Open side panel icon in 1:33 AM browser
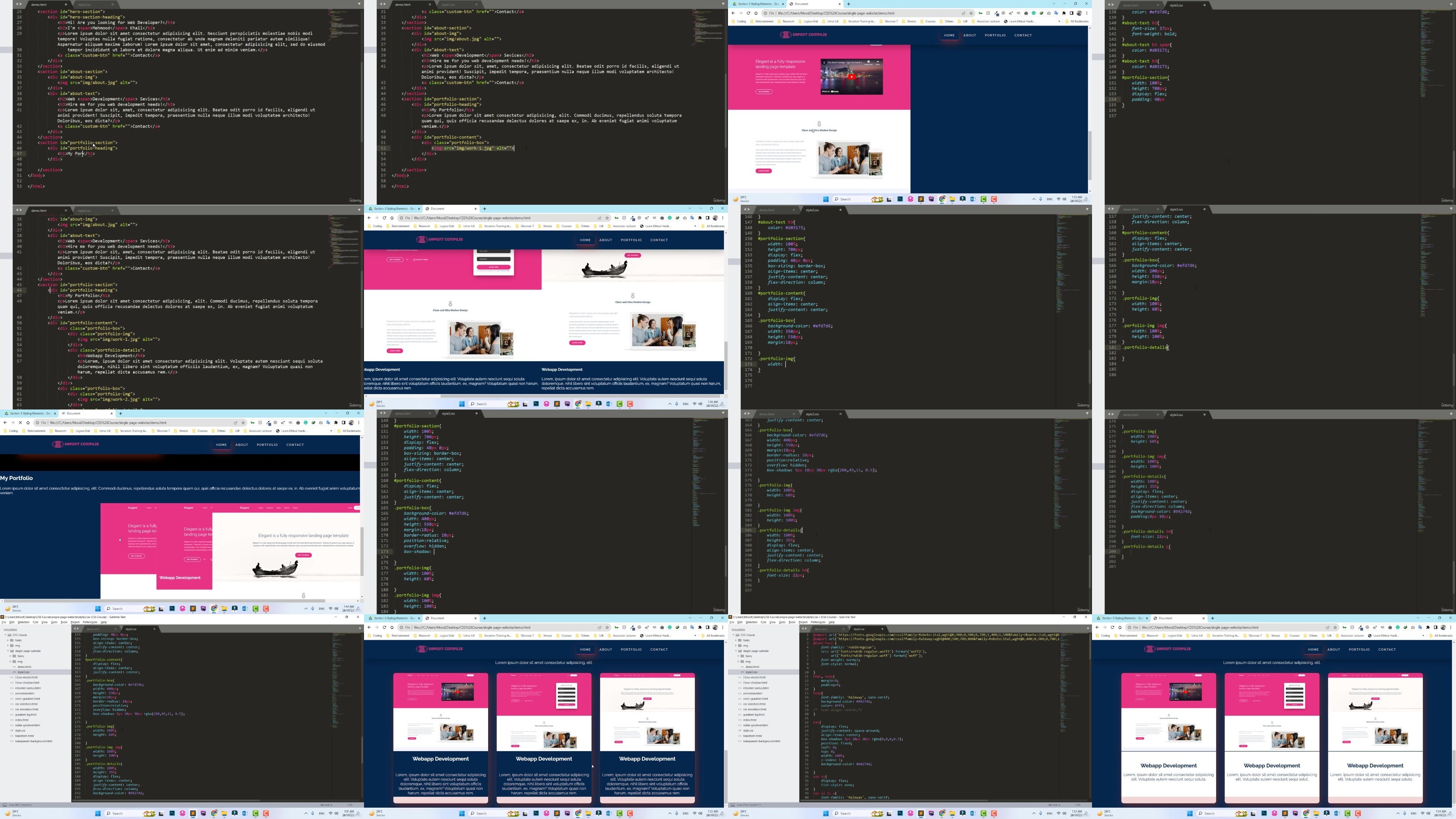Screen dimensions: 1456x819 coord(1071,13)
